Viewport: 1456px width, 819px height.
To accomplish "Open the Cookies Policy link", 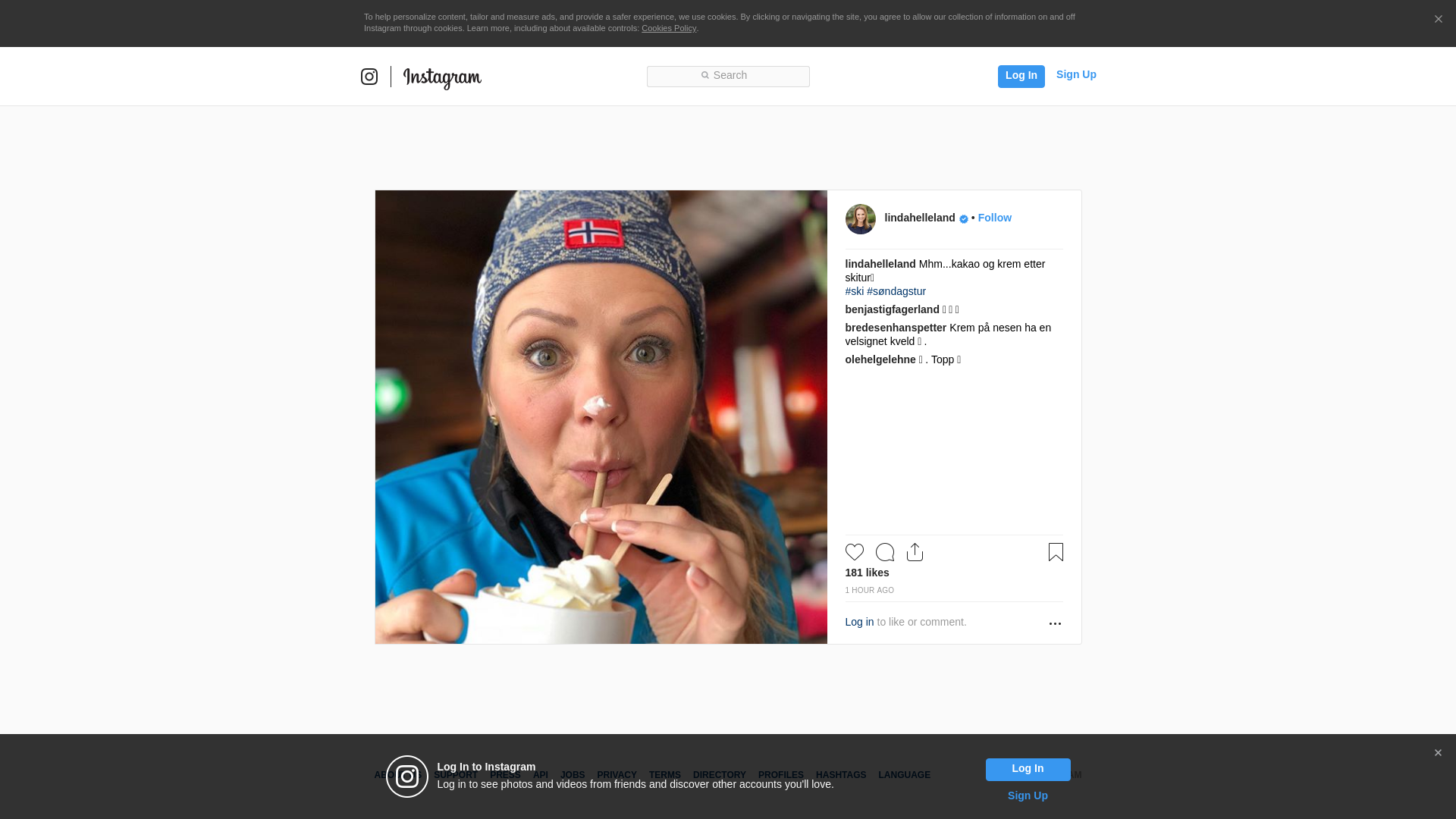I will click(668, 28).
